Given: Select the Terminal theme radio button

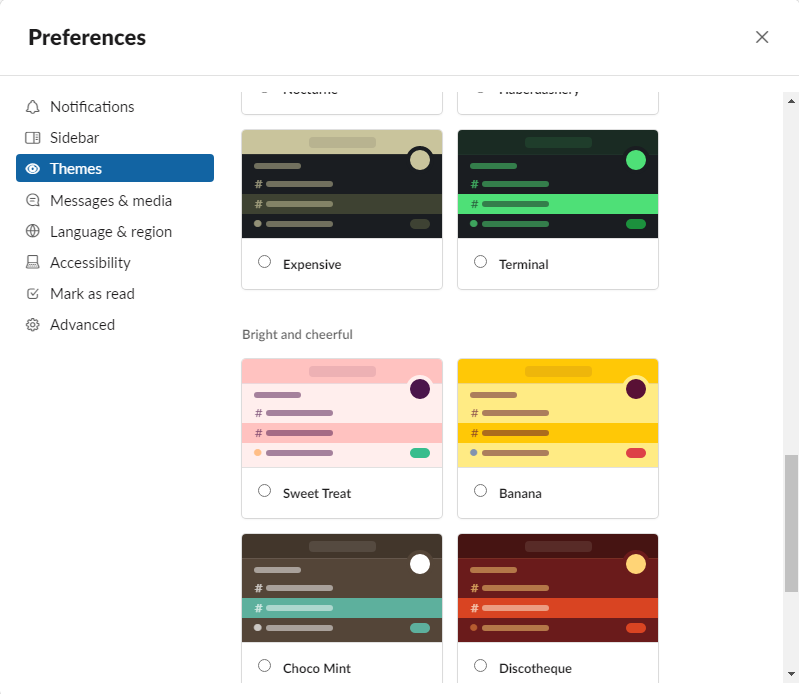Looking at the screenshot, I should point(480,262).
